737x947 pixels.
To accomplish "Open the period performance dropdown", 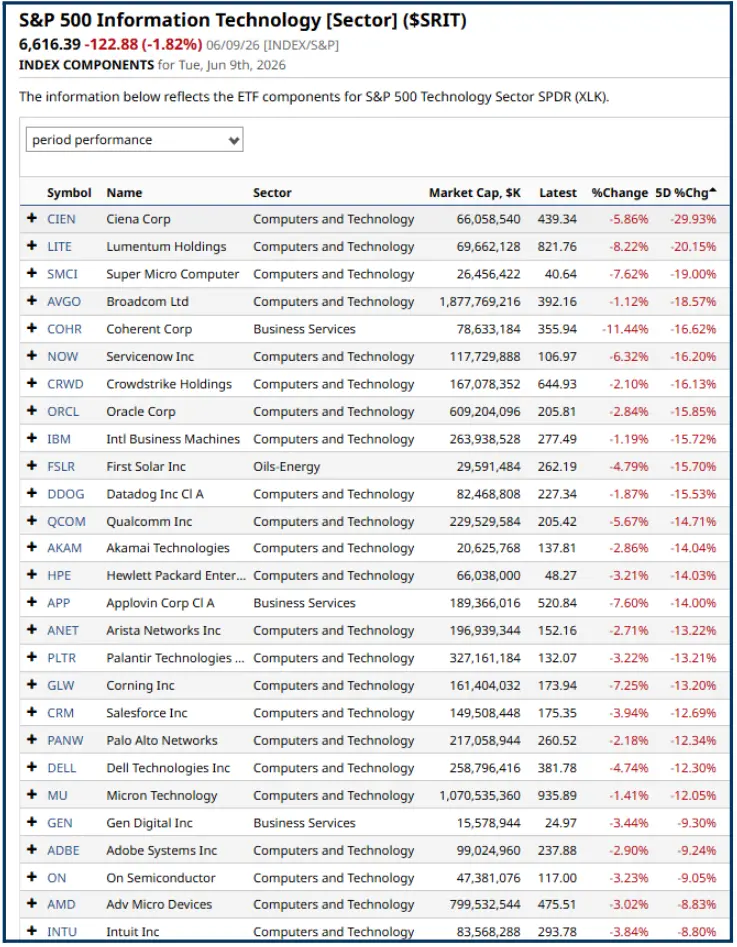I will click(x=134, y=140).
